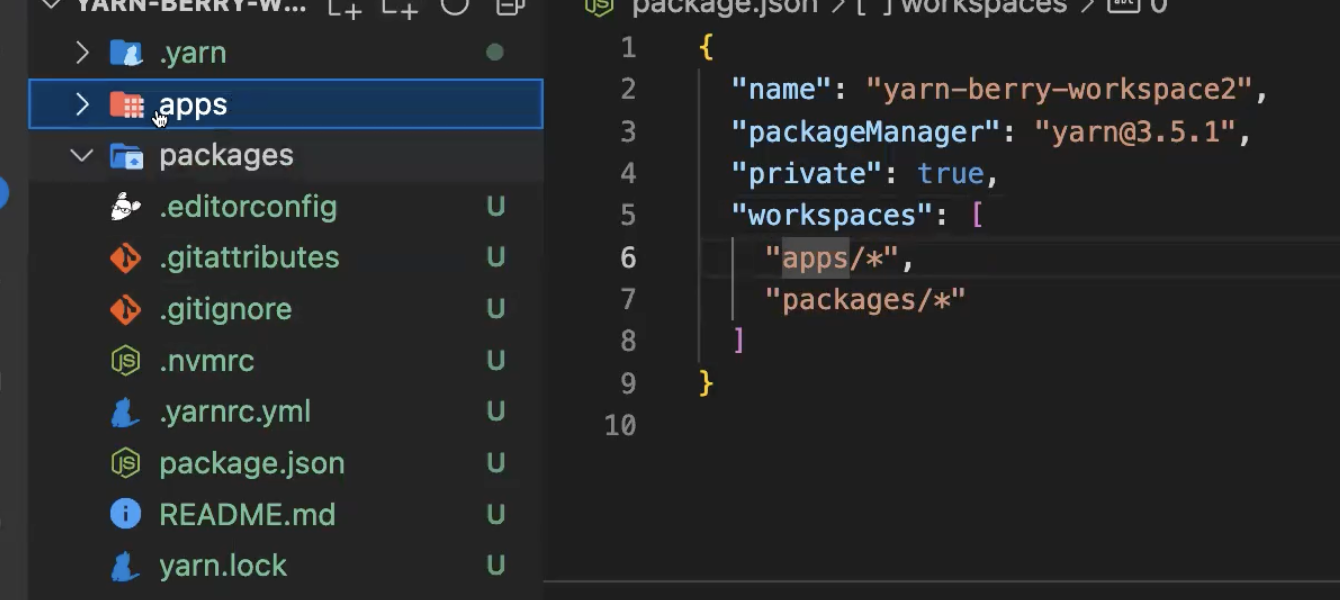Viewport: 1340px width, 600px height.
Task: Click line number 1 in gutter
Action: 628,47
